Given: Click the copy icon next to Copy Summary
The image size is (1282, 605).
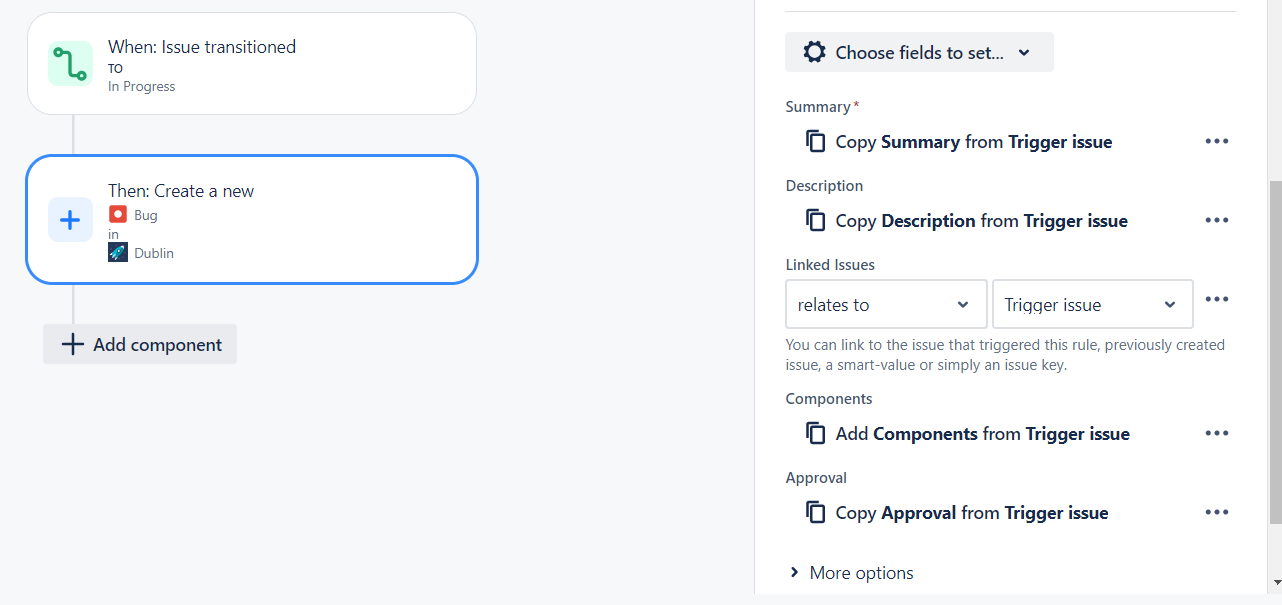Looking at the screenshot, I should [815, 141].
